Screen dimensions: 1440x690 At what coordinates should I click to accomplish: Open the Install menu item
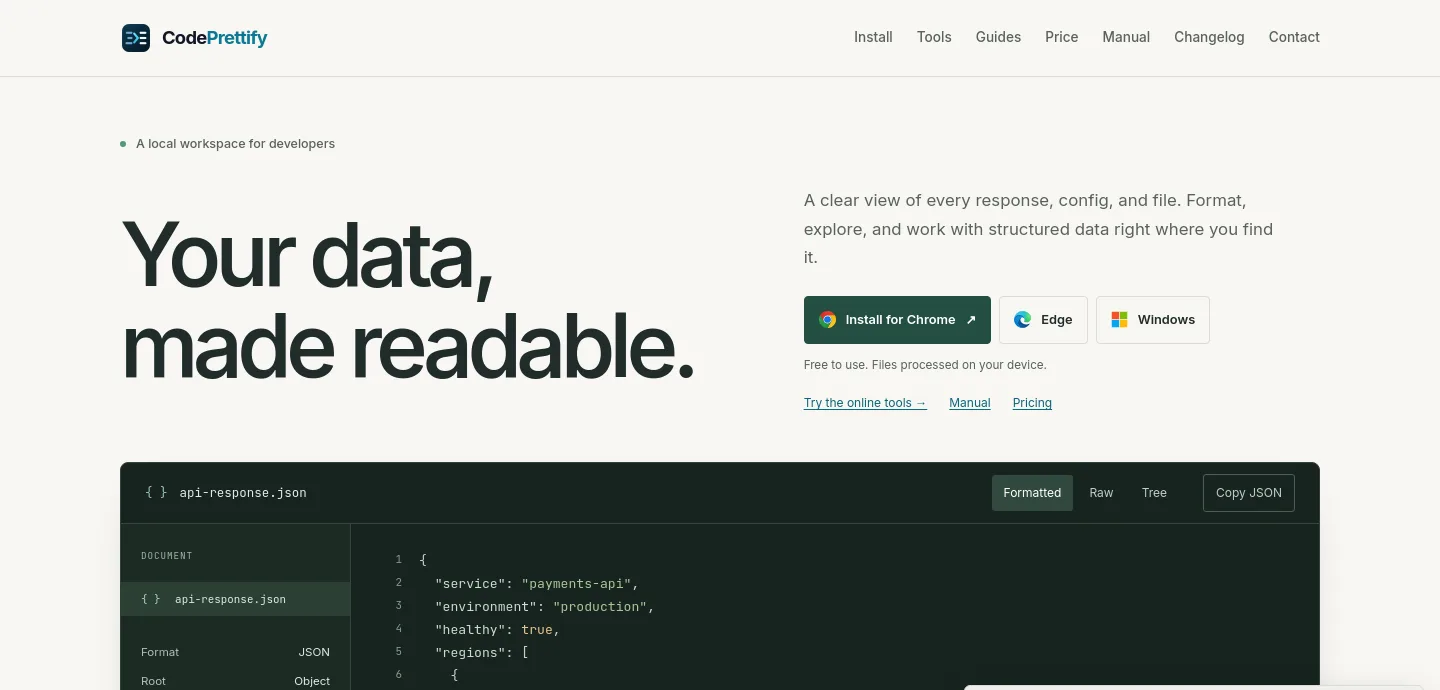click(x=873, y=37)
